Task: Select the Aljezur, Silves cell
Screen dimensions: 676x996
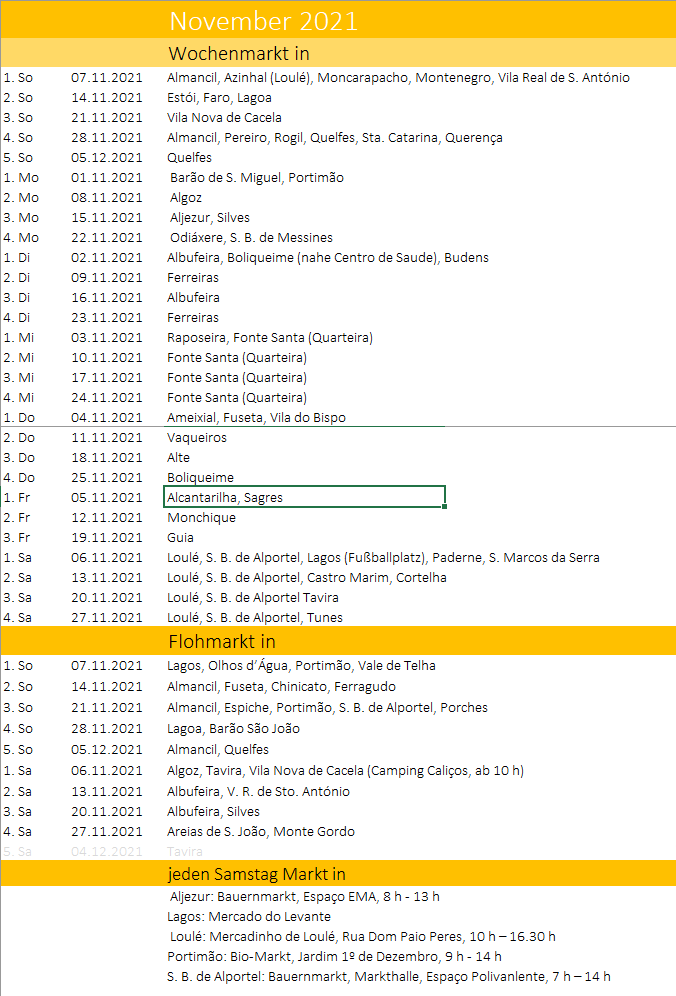Action: click(x=209, y=217)
